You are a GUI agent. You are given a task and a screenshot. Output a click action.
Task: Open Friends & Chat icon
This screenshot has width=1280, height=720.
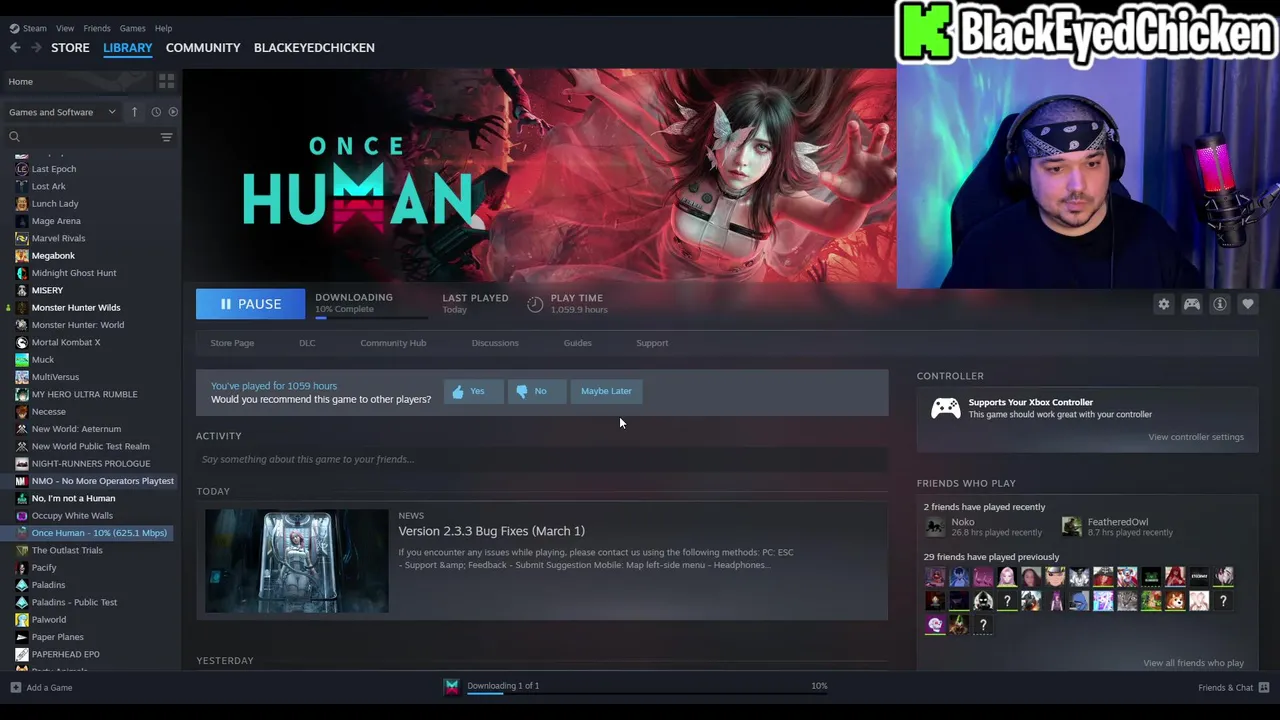1264,687
